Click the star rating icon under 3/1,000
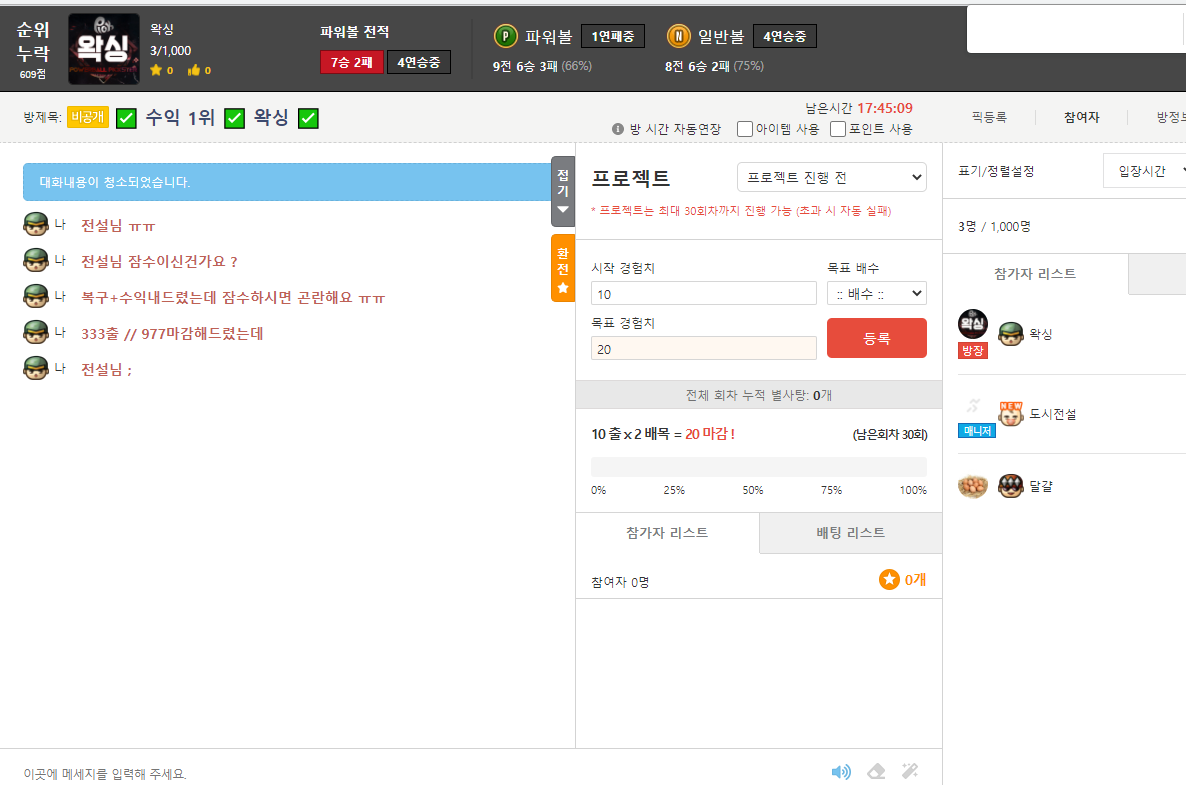The height and width of the screenshot is (785, 1186). click(x=156, y=70)
